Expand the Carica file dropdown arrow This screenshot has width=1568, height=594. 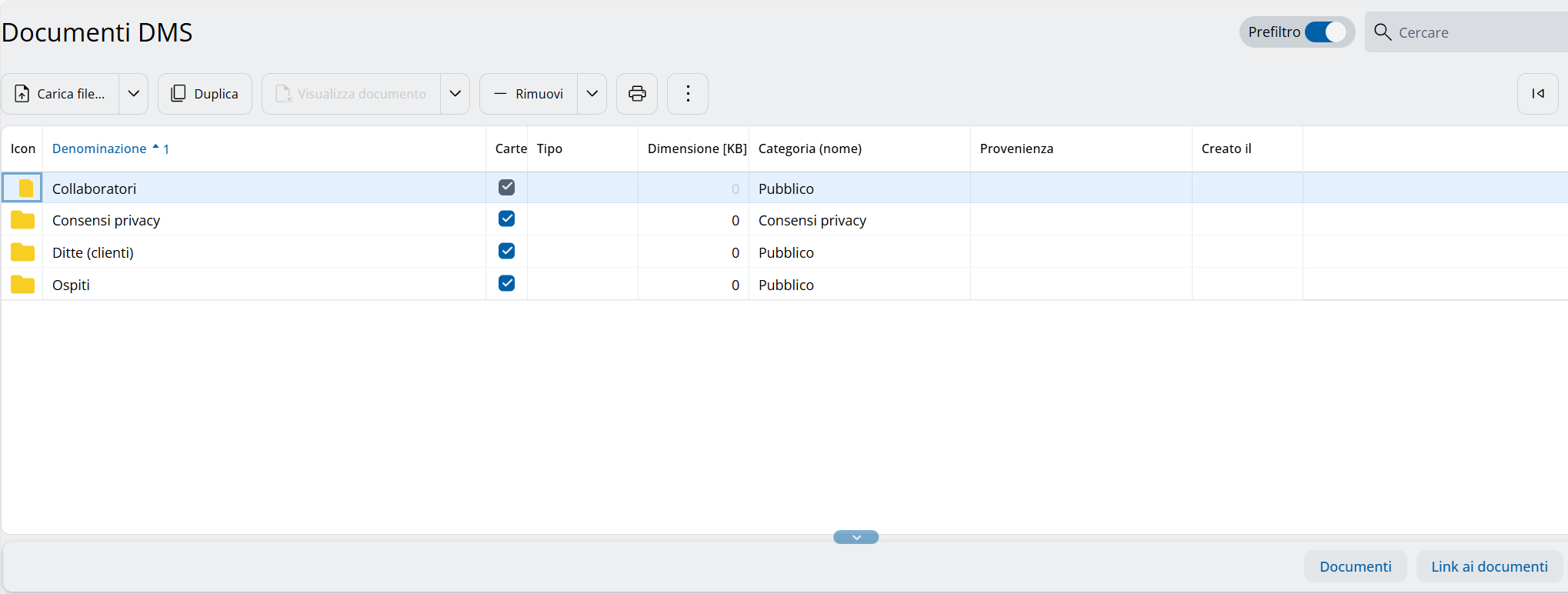tap(134, 94)
